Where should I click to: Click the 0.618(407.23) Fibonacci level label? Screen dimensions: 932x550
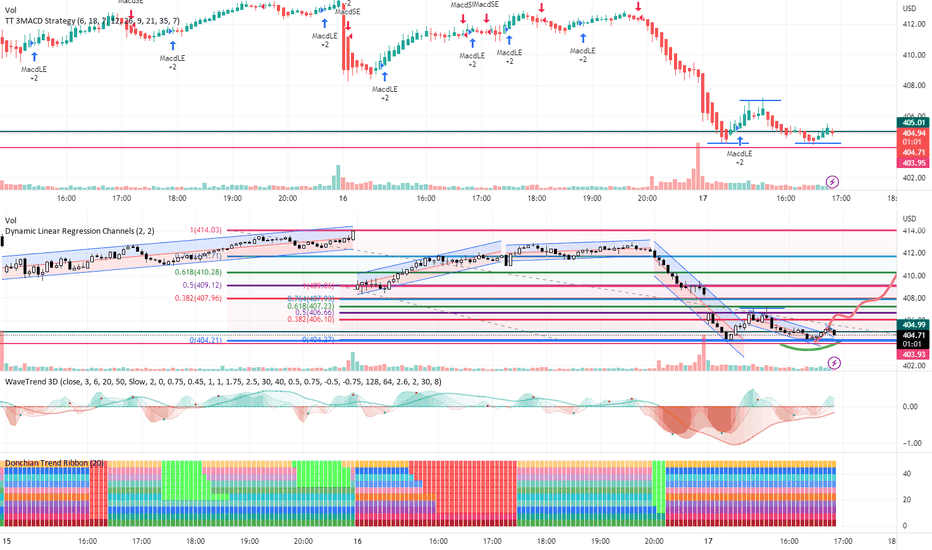(x=310, y=306)
